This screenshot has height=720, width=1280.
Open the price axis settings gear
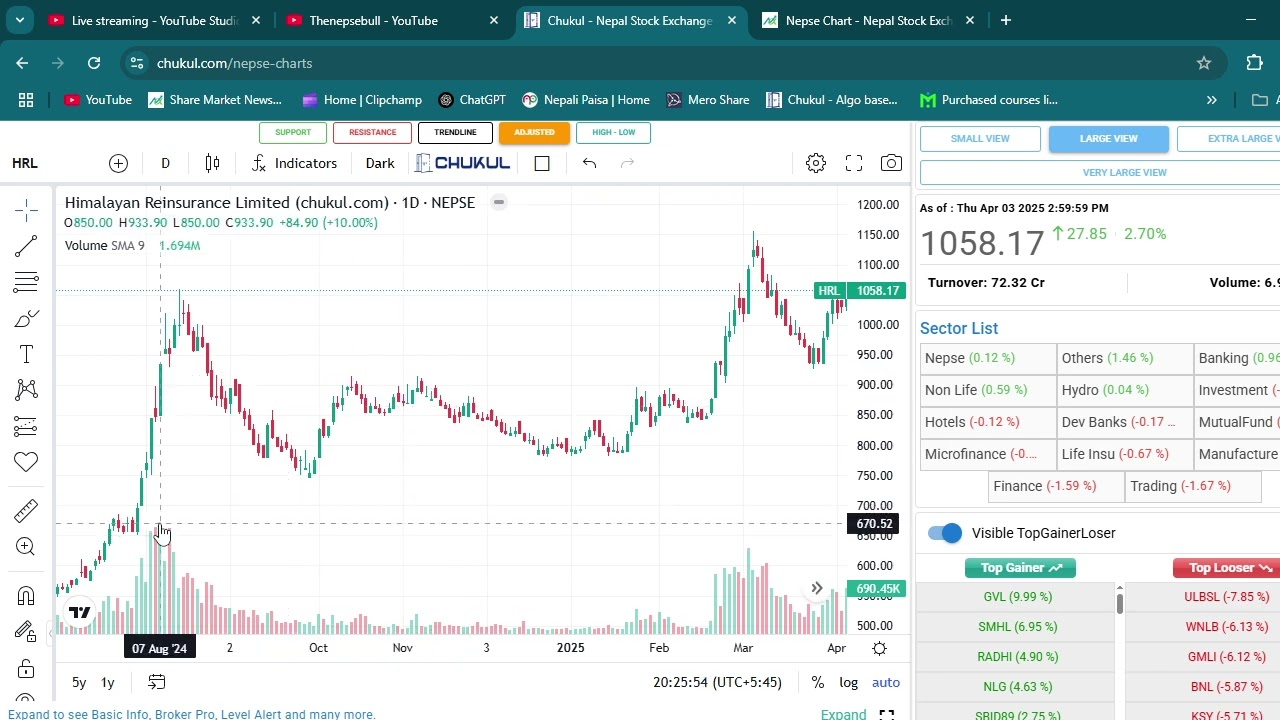click(879, 648)
